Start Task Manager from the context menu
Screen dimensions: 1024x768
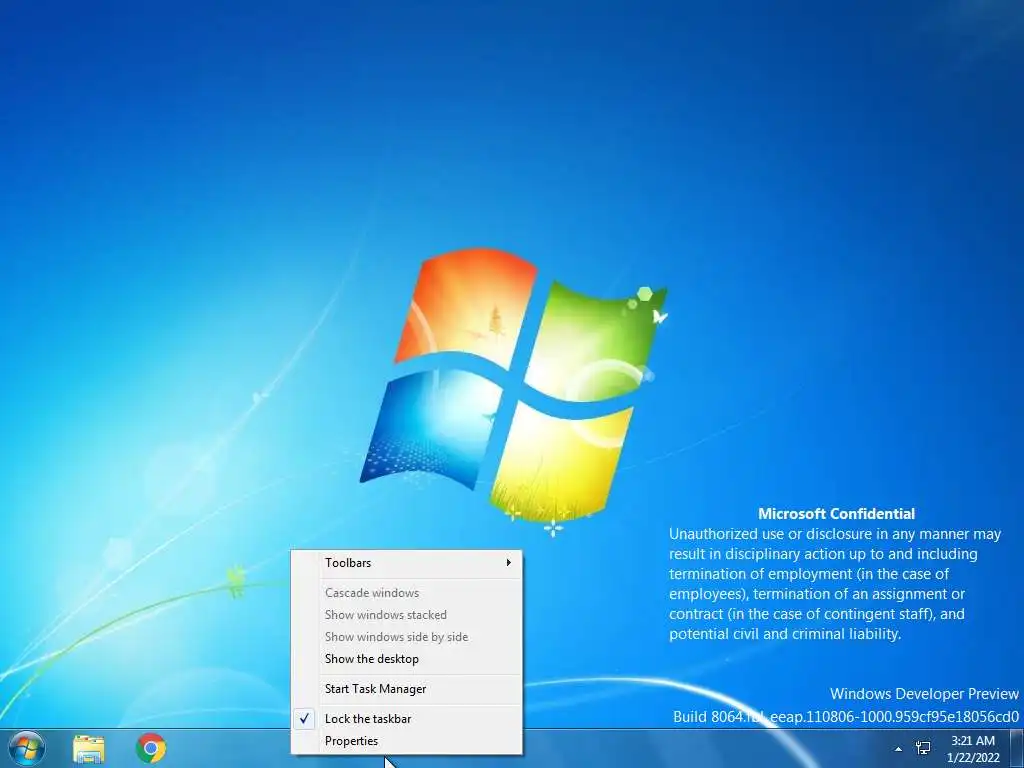pos(407,689)
